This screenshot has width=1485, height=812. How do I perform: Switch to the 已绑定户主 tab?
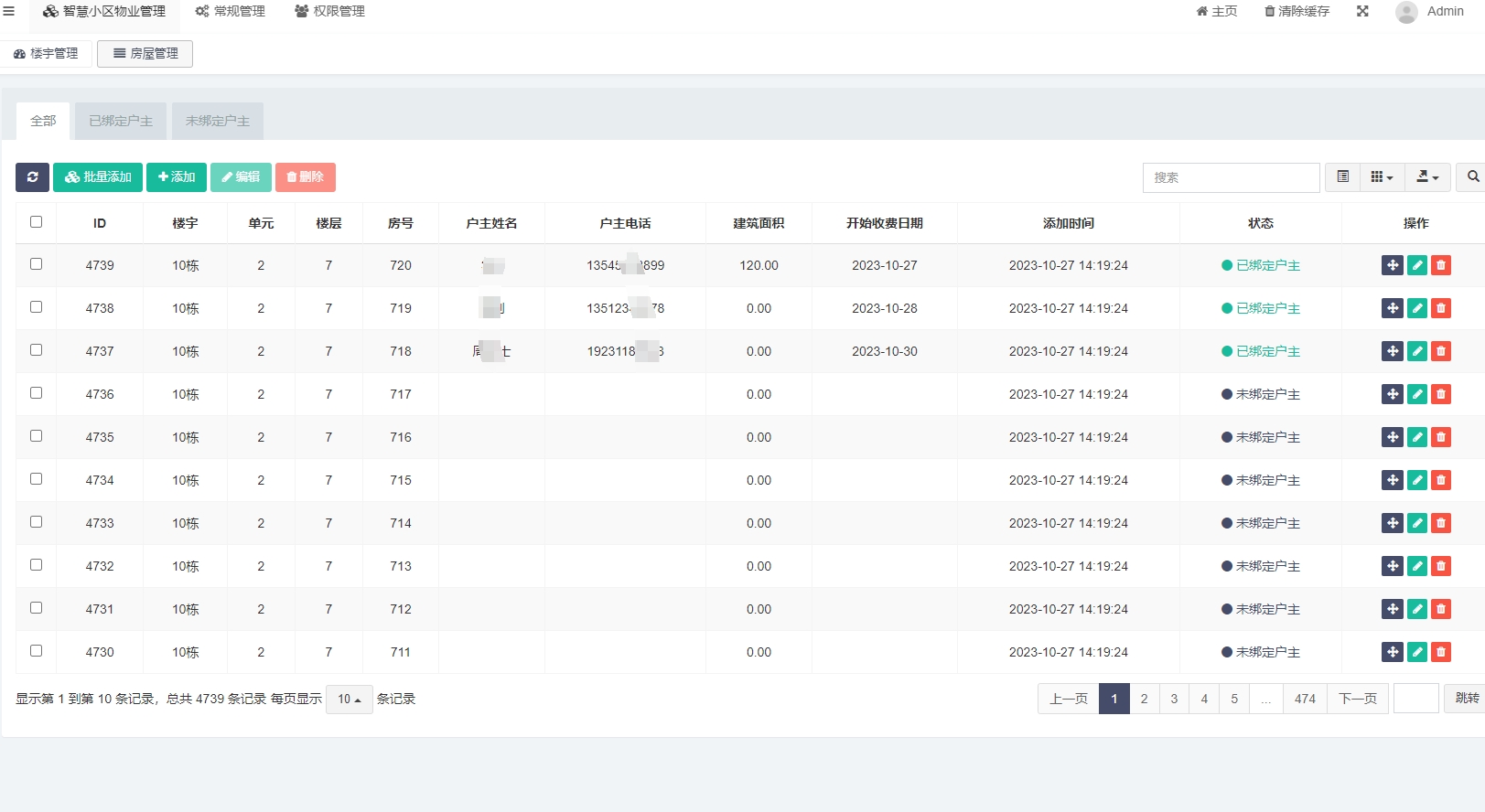121,121
